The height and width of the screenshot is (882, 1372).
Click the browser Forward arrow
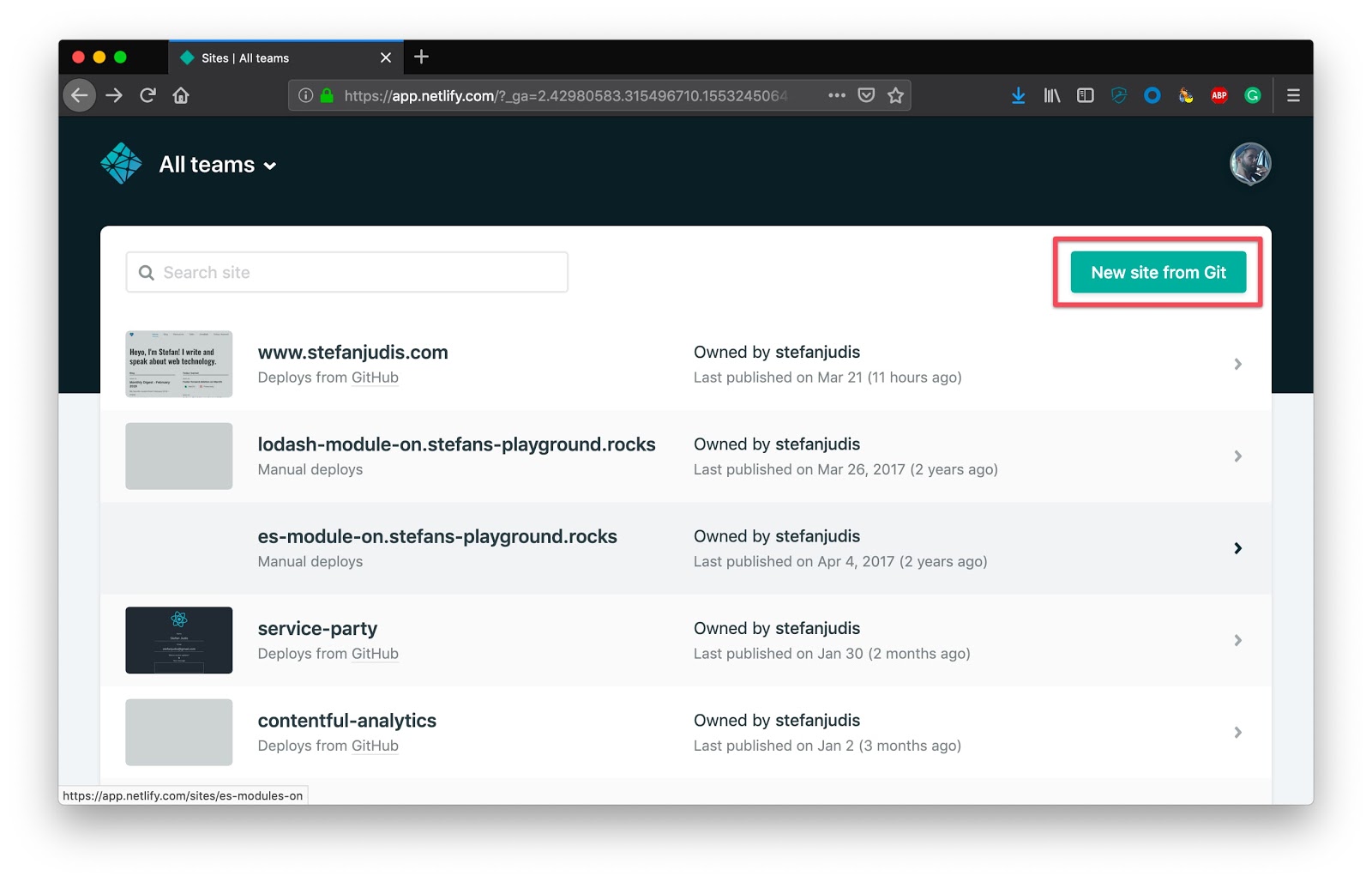click(x=114, y=95)
